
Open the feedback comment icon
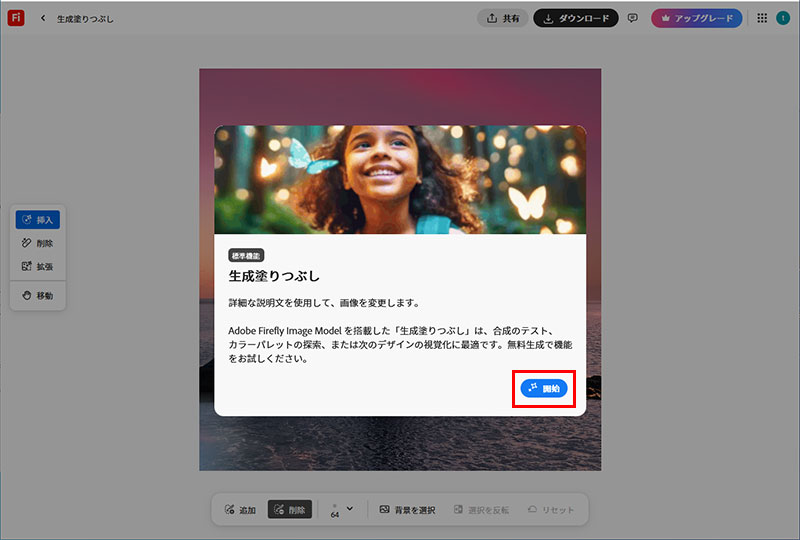[633, 18]
